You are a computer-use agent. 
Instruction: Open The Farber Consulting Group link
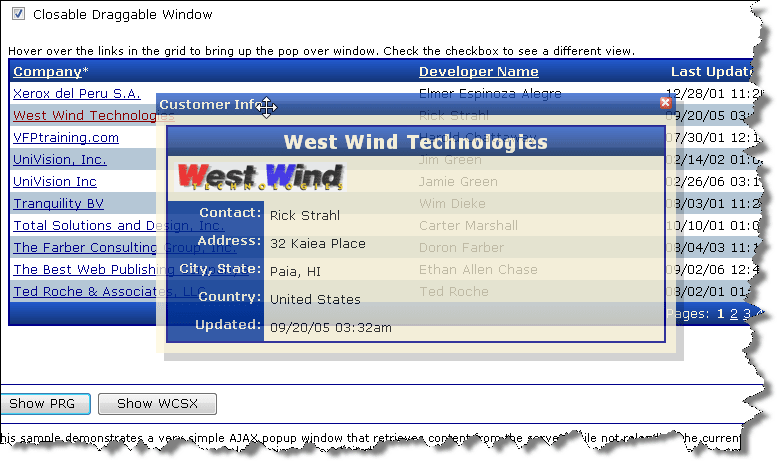[x=125, y=247]
